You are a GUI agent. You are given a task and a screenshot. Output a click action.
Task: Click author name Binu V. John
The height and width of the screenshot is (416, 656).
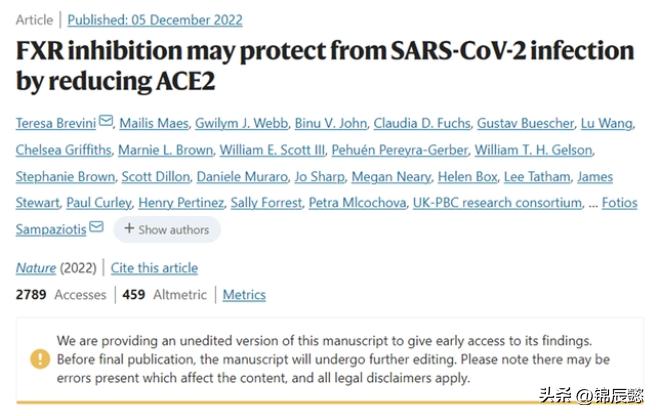(329, 124)
